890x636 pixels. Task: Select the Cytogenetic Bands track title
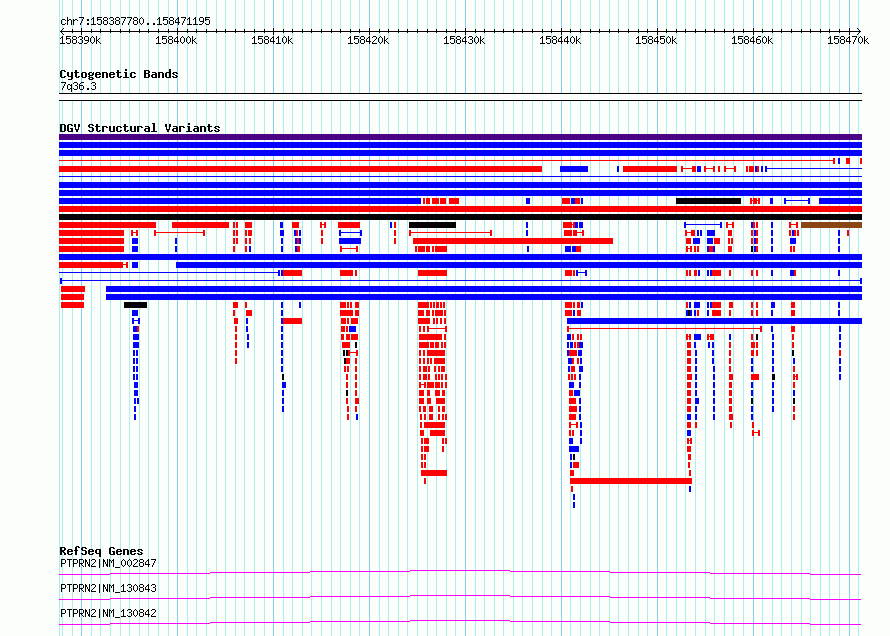click(x=119, y=74)
